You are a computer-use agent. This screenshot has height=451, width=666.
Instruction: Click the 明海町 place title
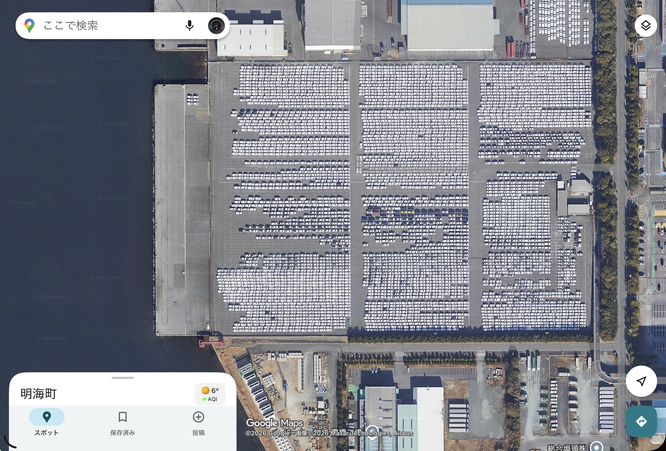tap(38, 394)
